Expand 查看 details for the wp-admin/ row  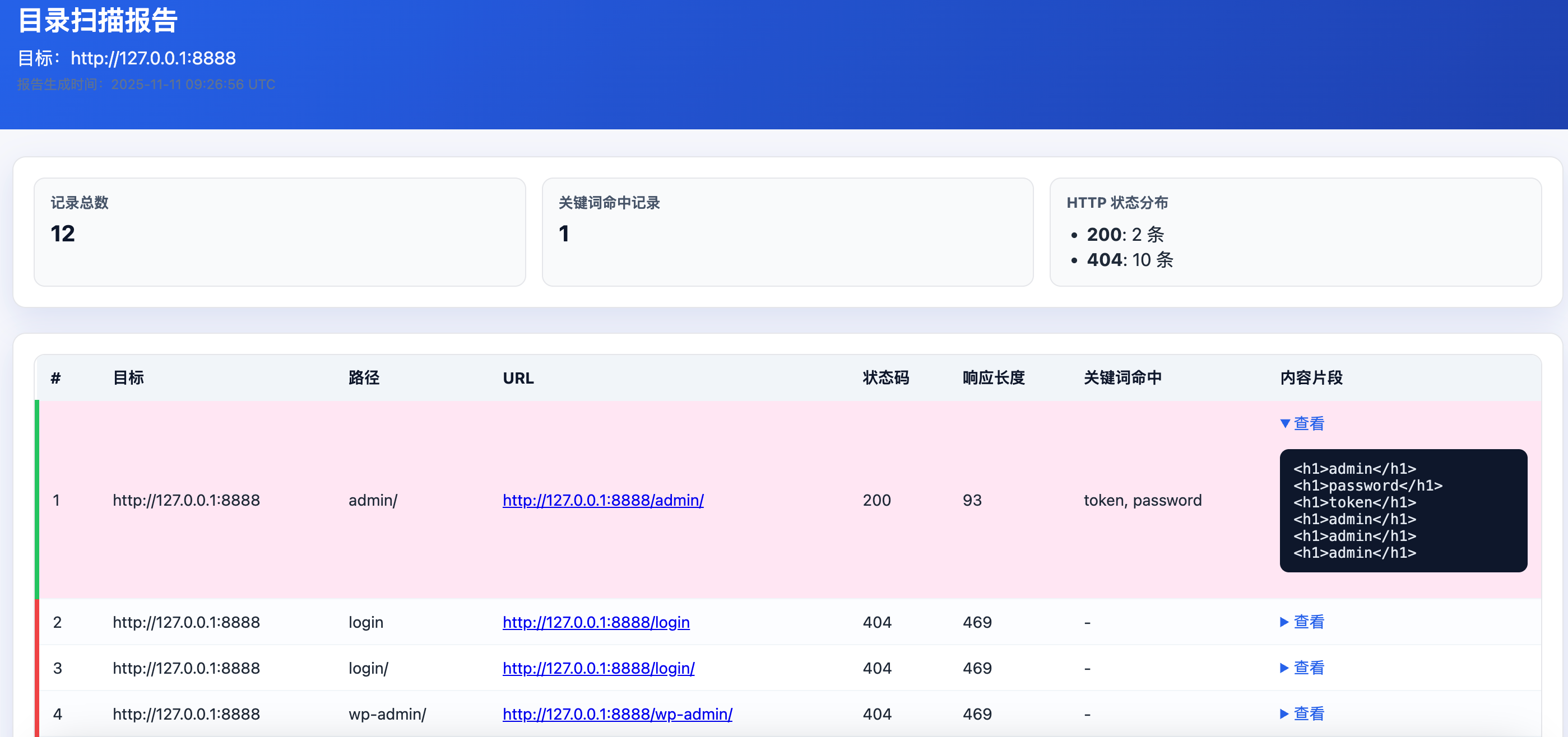pos(1302,713)
